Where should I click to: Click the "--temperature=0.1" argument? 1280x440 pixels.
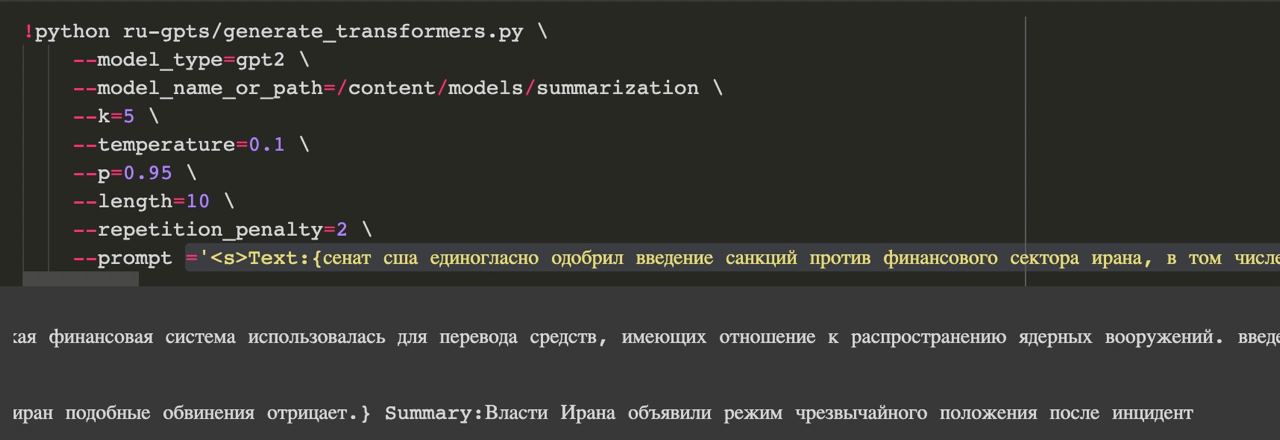point(179,144)
